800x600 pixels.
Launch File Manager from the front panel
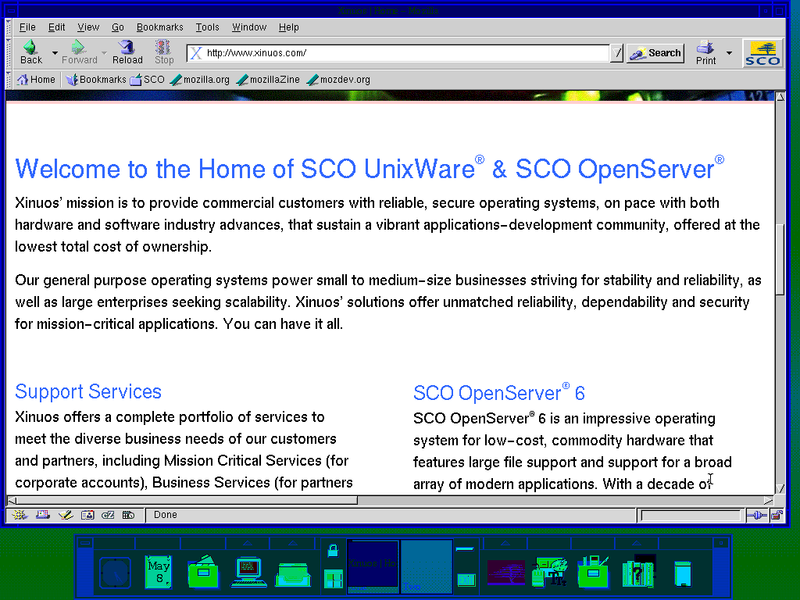pyautogui.click(x=203, y=571)
